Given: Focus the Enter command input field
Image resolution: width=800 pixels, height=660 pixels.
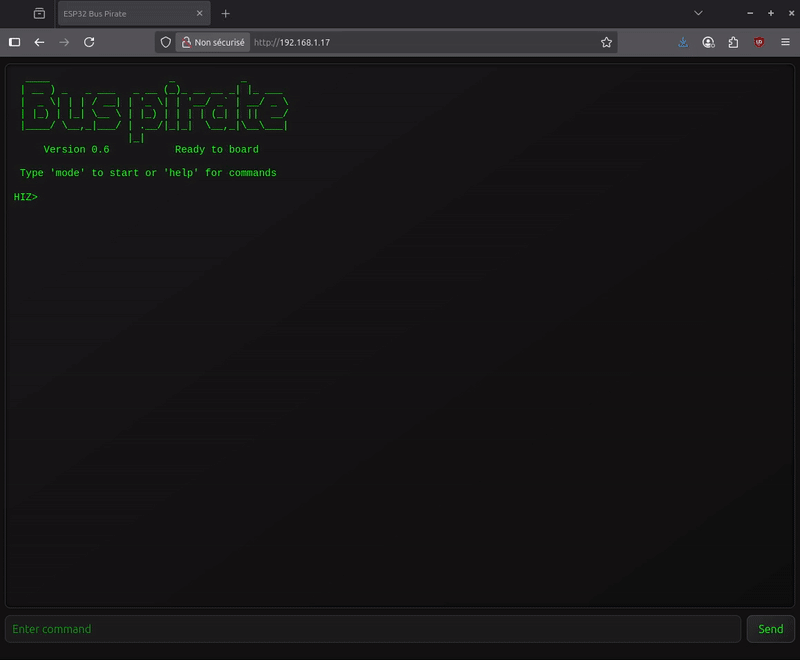Looking at the screenshot, I should [x=372, y=629].
